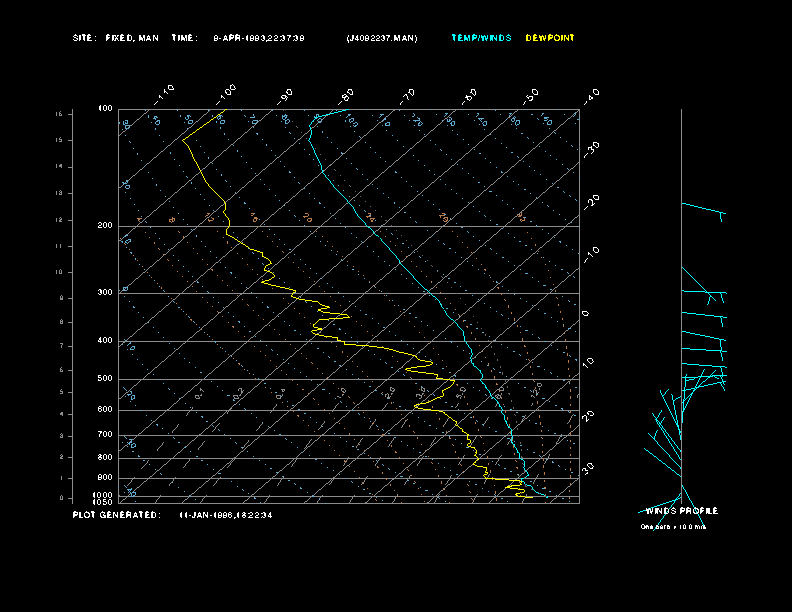Viewport: 792px width, 612px height.
Task: Click the 100 pressure level label
Action: tap(105, 109)
